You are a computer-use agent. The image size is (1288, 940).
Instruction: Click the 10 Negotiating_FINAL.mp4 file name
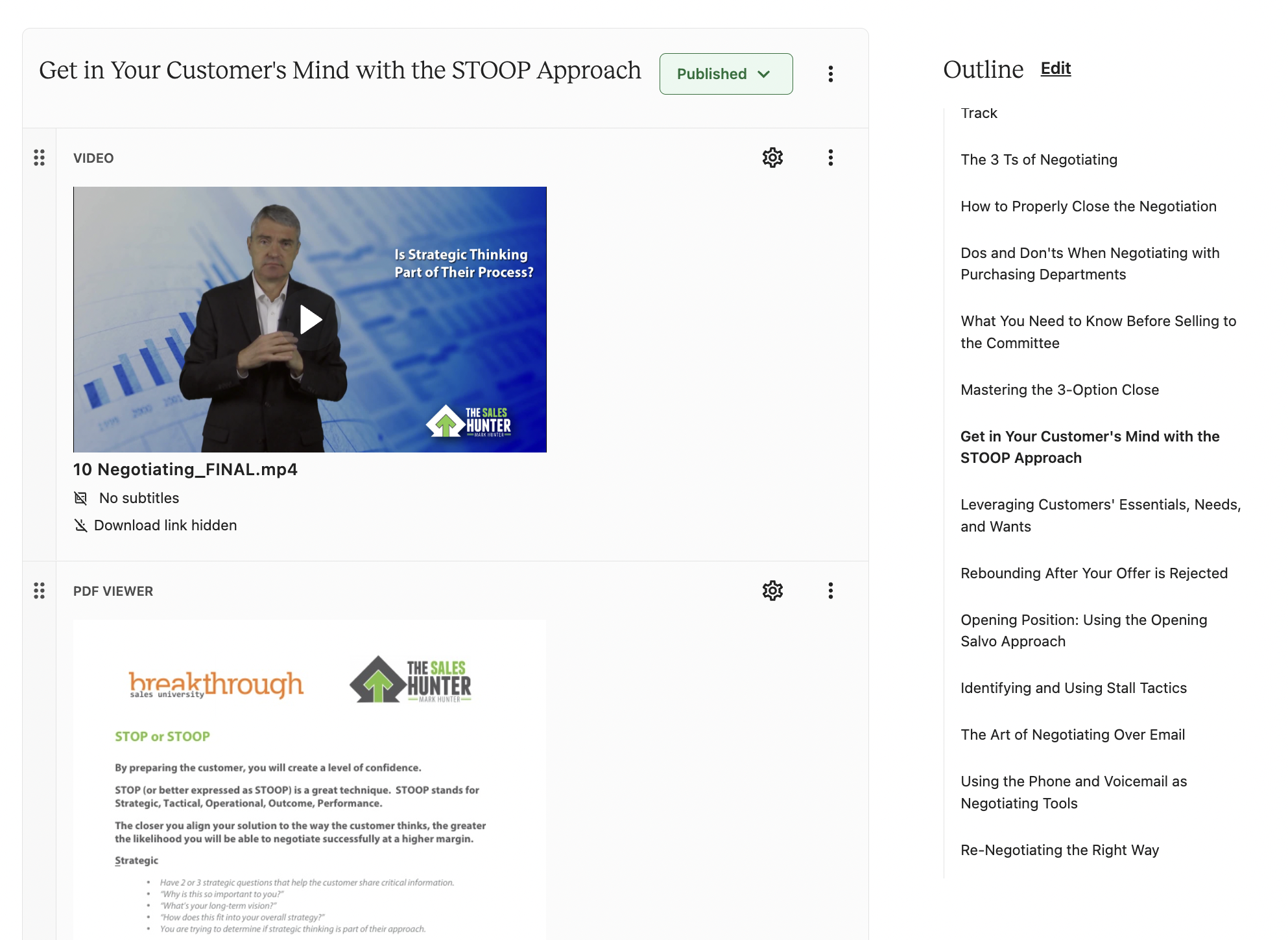click(x=185, y=469)
